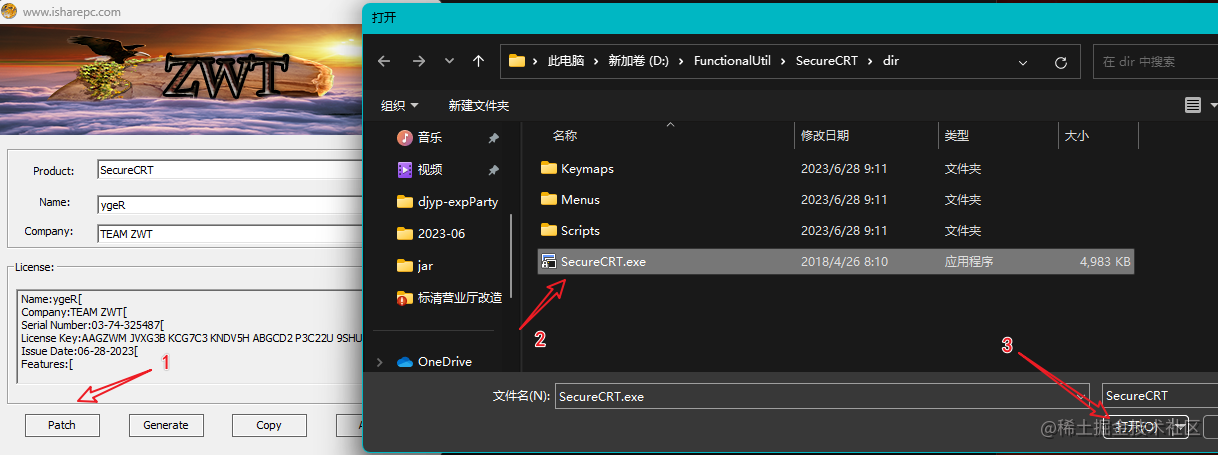Image resolution: width=1218 pixels, height=455 pixels.
Task: Expand the address bar history dropdown
Action: pyautogui.click(x=1023, y=62)
